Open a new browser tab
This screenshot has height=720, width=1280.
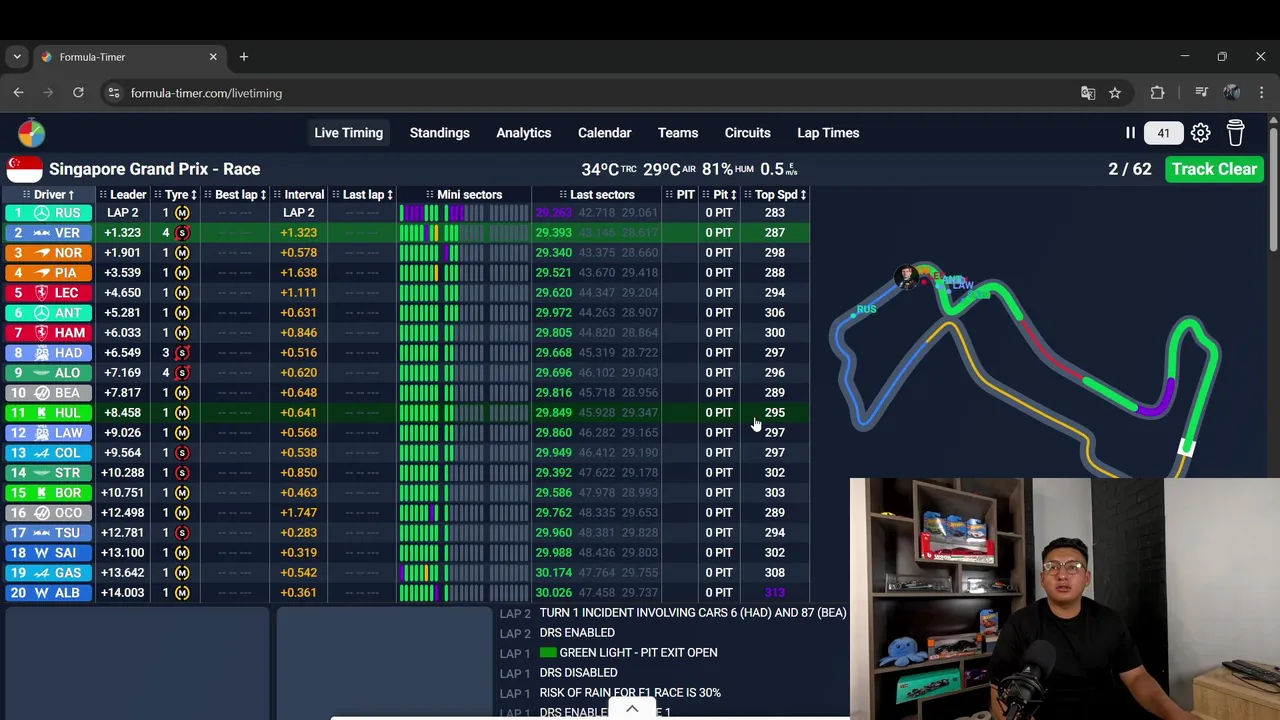243,57
